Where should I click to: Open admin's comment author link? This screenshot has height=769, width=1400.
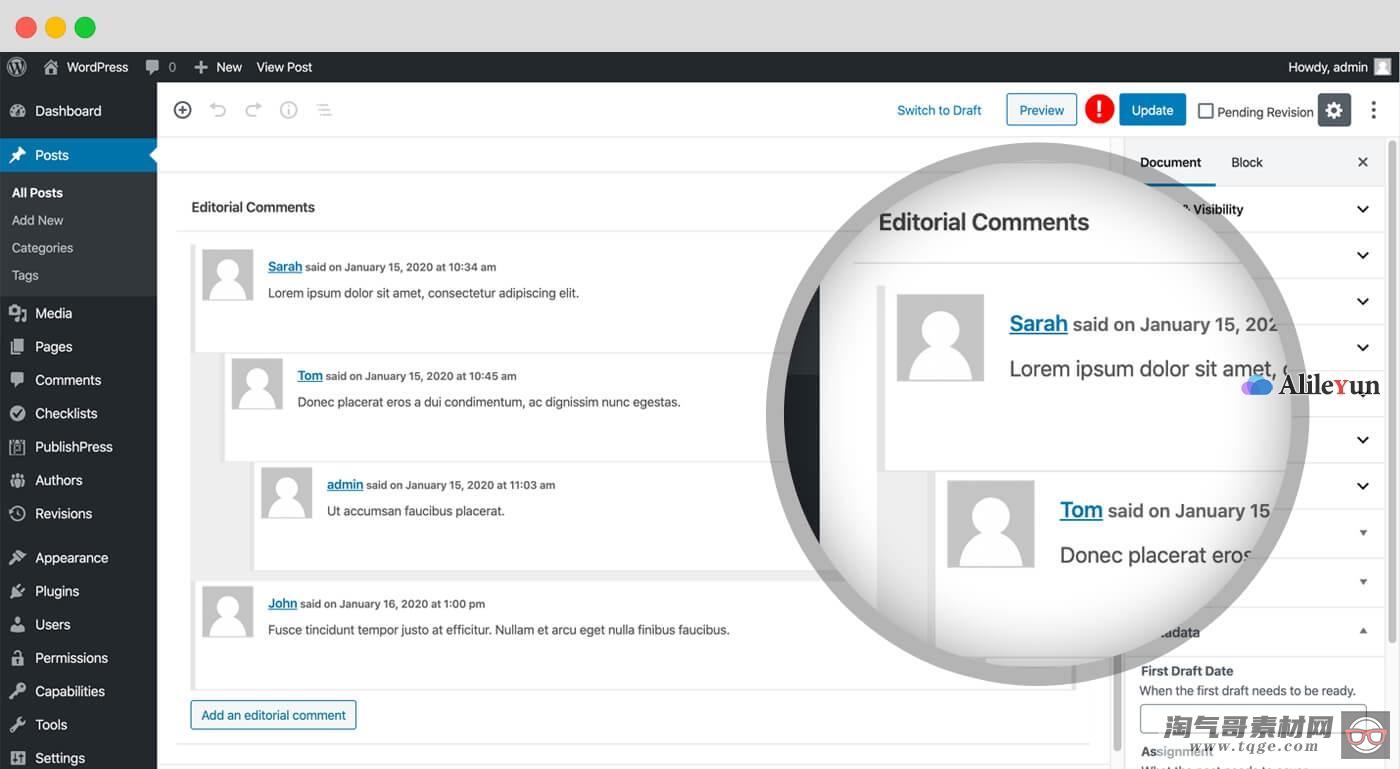coord(345,484)
